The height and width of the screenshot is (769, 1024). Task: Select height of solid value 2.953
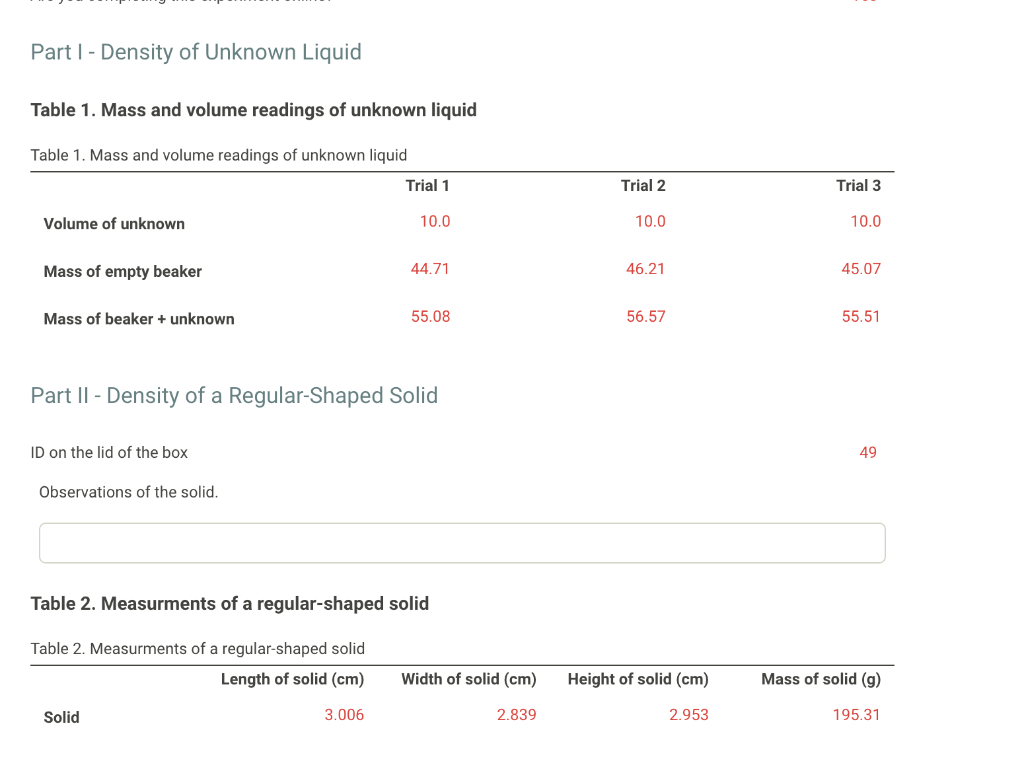click(x=689, y=714)
